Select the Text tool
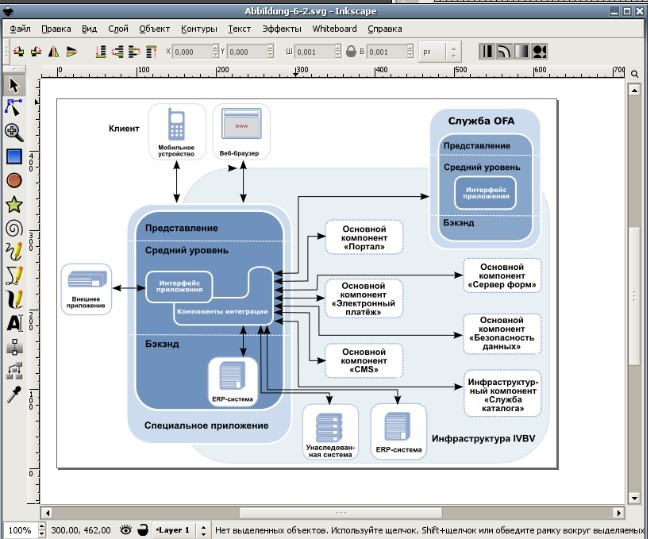Screen dimensions: 648x539 [14, 323]
